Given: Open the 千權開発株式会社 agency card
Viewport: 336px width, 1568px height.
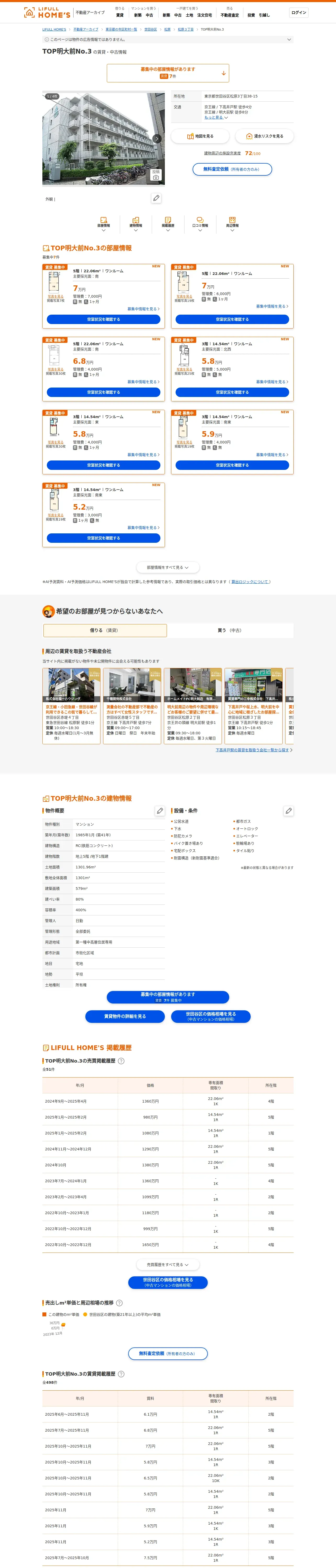Looking at the screenshot, I should coord(132,706).
